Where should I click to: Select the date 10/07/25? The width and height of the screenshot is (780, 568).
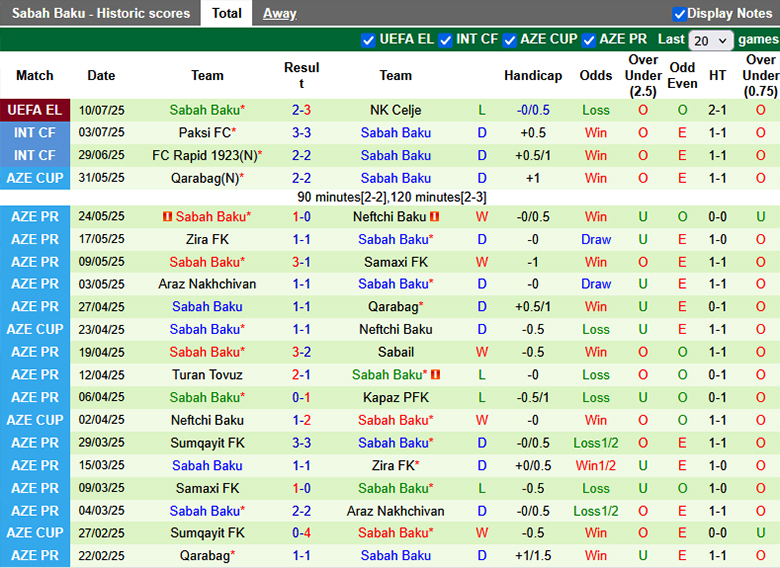(x=101, y=110)
